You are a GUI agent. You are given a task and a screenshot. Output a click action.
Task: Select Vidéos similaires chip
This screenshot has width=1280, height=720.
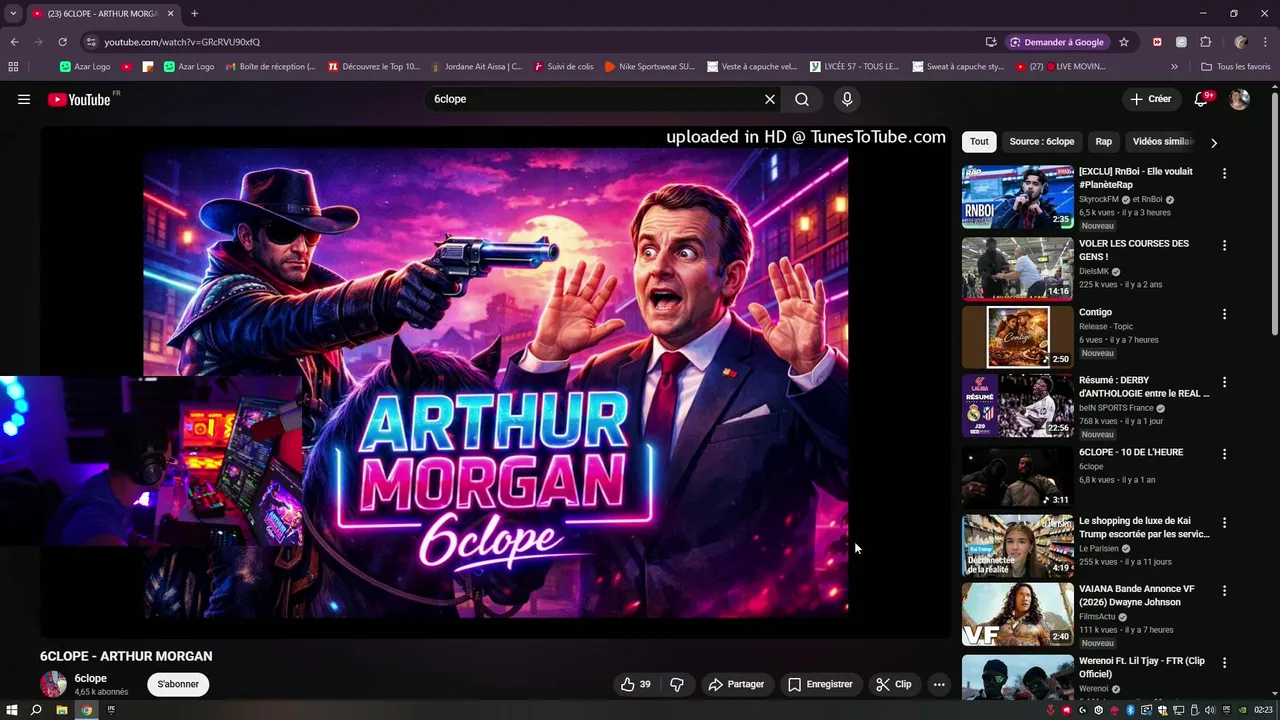(1161, 142)
